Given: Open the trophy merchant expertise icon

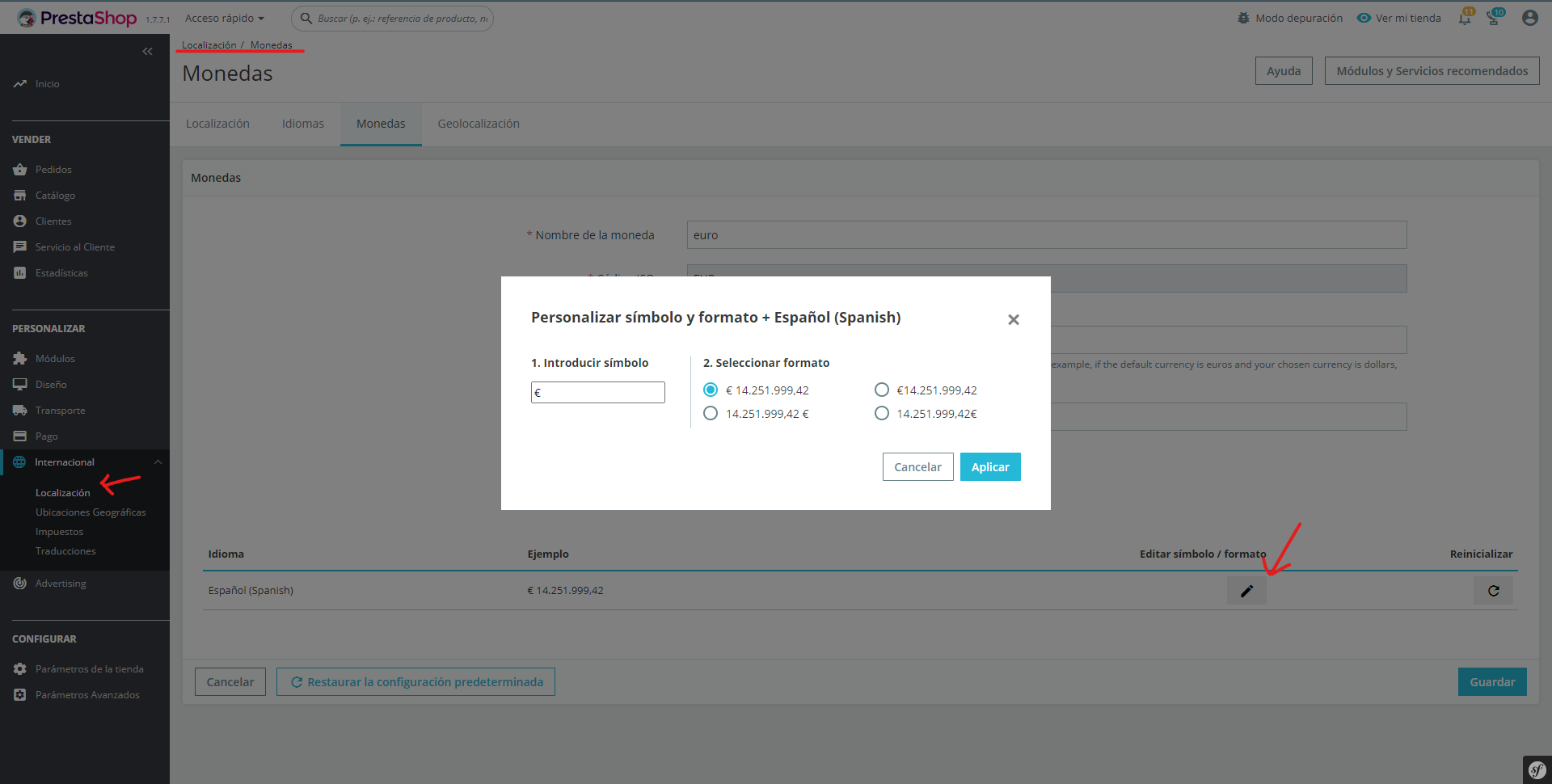Looking at the screenshot, I should point(1494,18).
